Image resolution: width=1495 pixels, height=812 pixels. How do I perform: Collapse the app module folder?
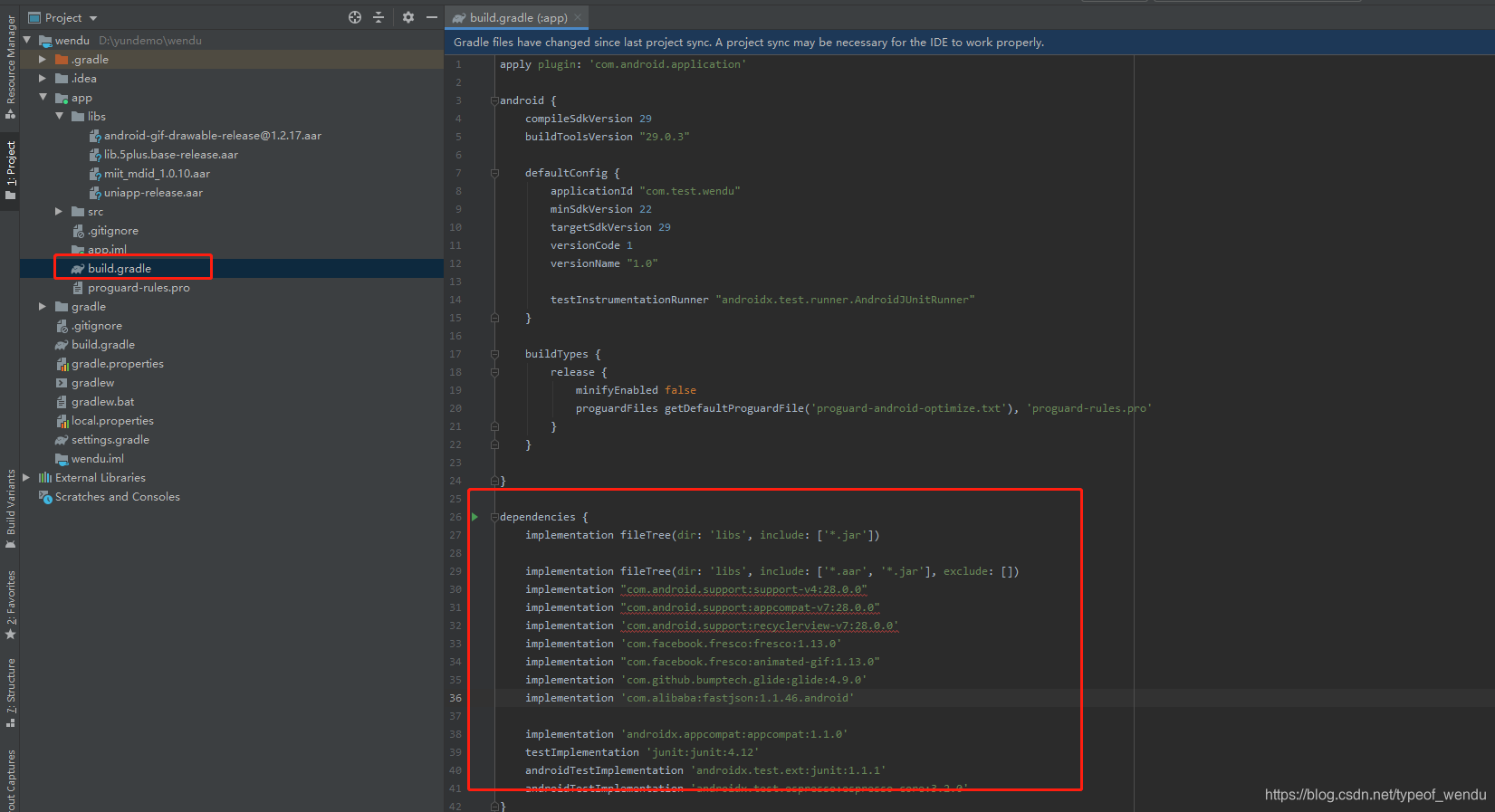(x=43, y=97)
